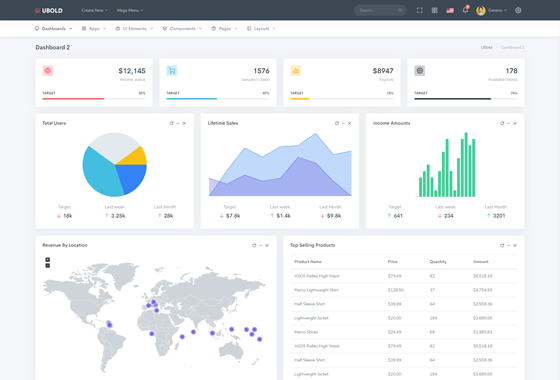Click the tallest green income bar

click(466, 165)
